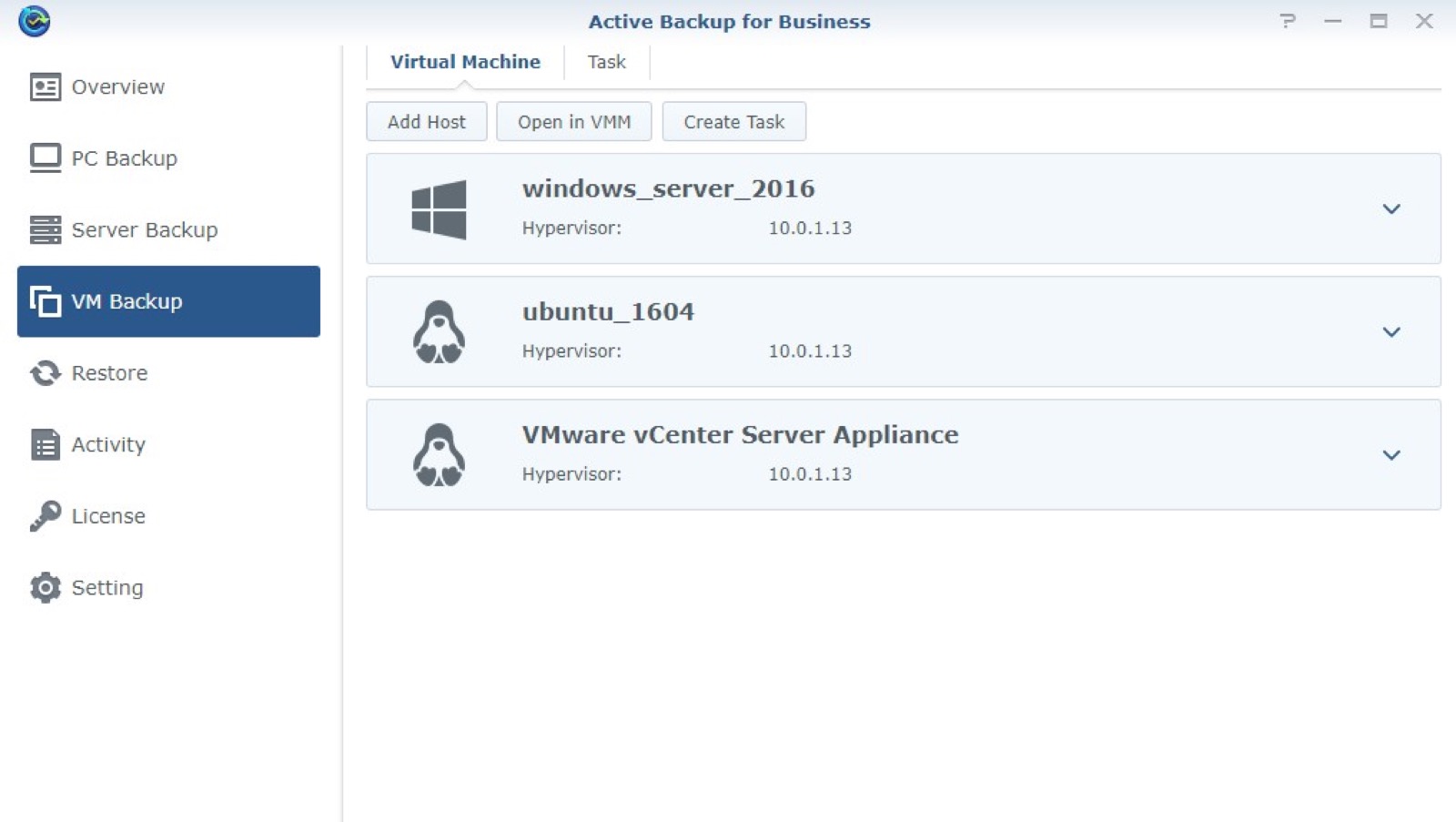This screenshot has width=1456, height=822.
Task: Click the Windows logo of windows_server_2016
Action: click(439, 209)
